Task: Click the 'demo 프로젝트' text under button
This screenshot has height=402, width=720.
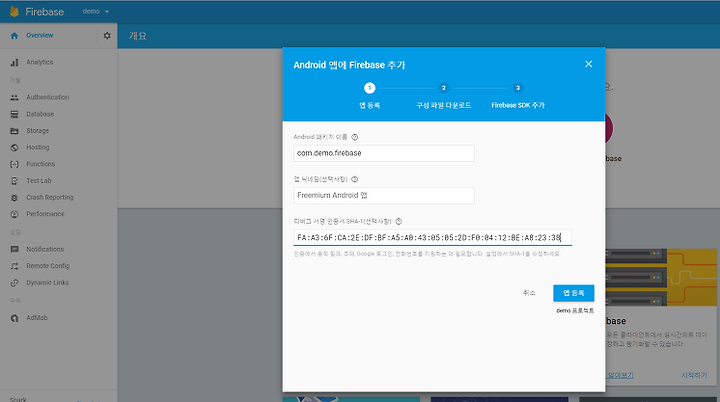Action: pyautogui.click(x=575, y=311)
